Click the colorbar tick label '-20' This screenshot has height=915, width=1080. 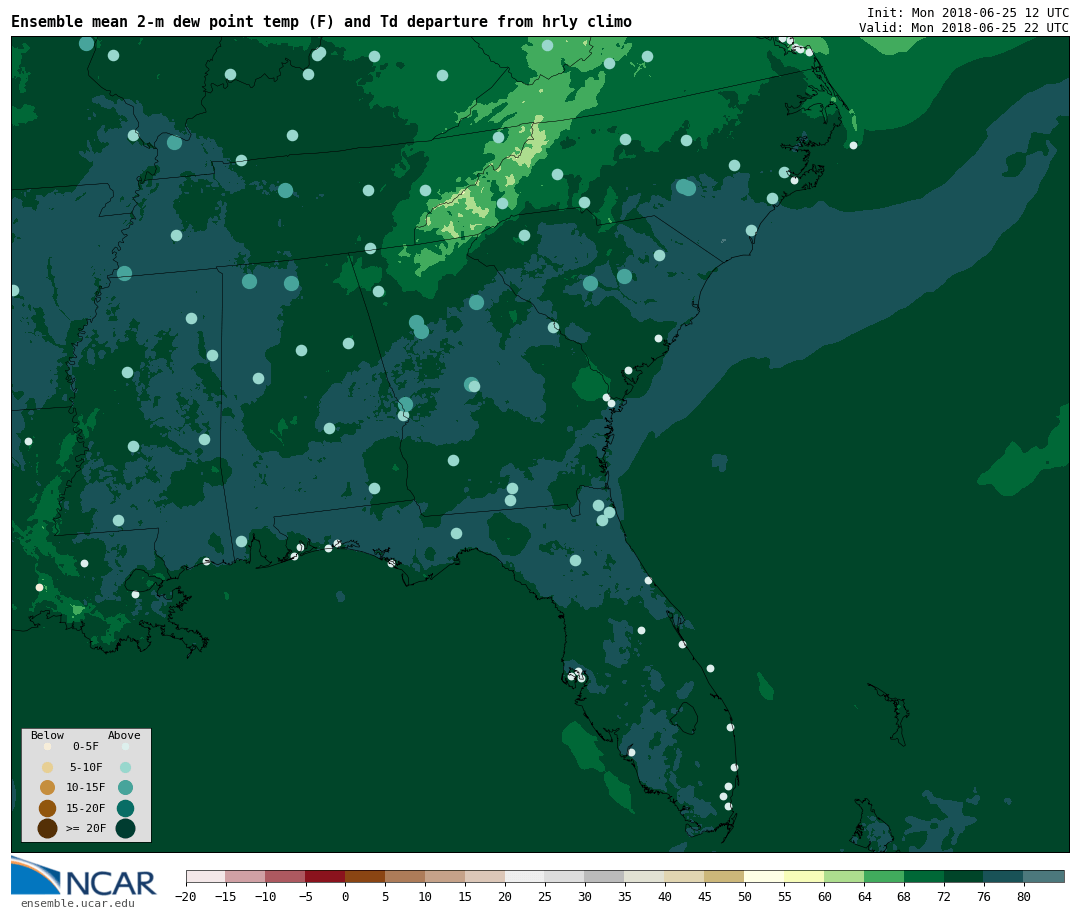point(185,896)
